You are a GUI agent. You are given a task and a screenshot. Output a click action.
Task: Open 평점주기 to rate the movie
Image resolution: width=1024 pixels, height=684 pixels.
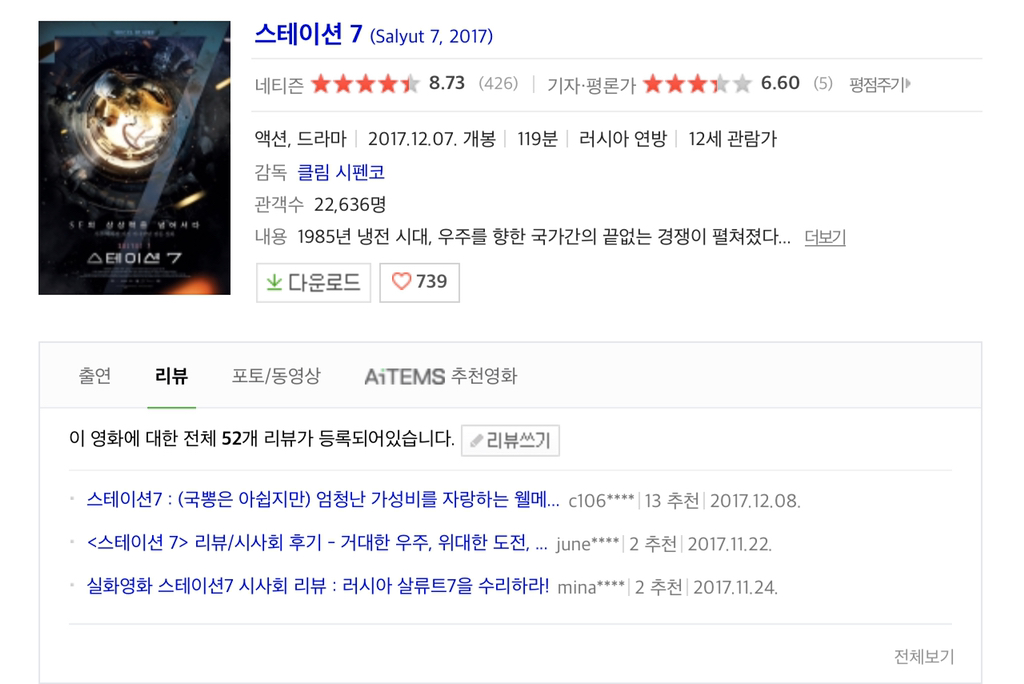tap(879, 84)
